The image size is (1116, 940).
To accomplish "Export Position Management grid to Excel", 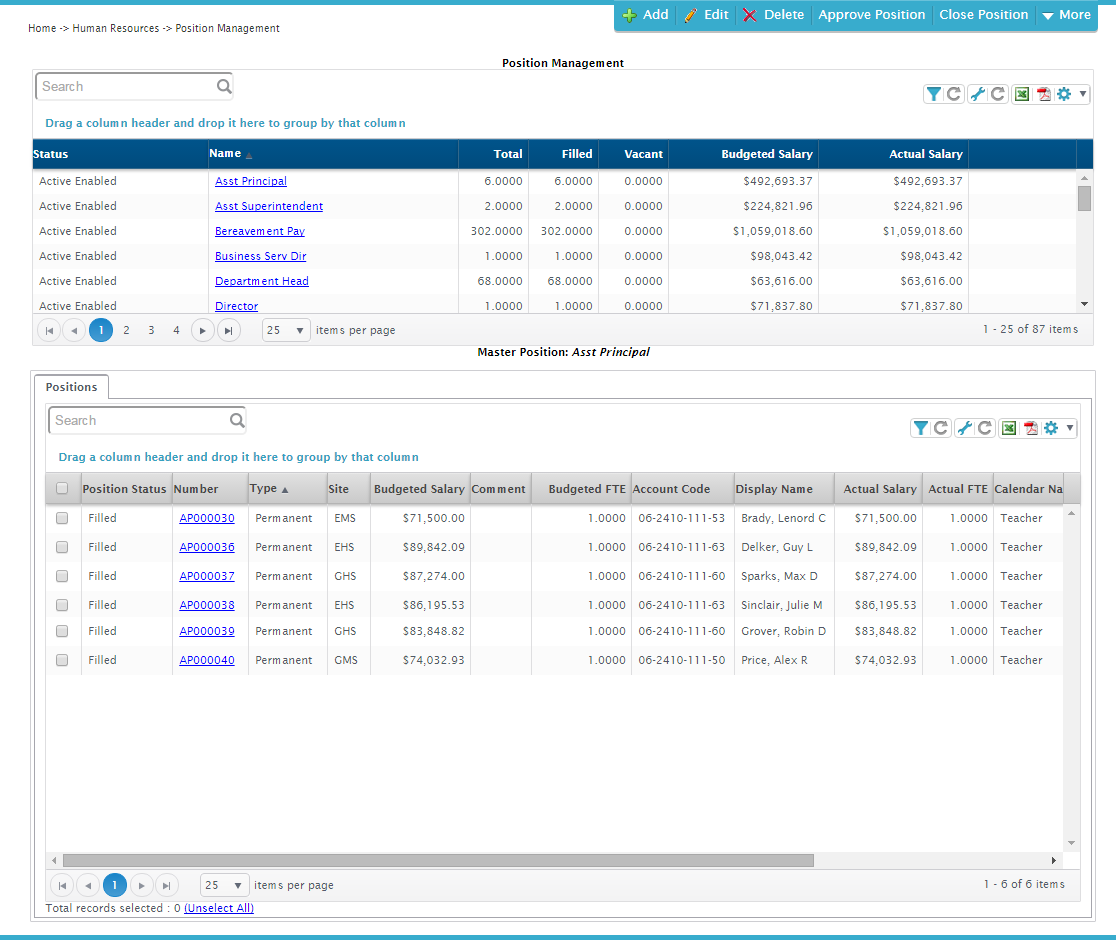I will [x=1022, y=94].
